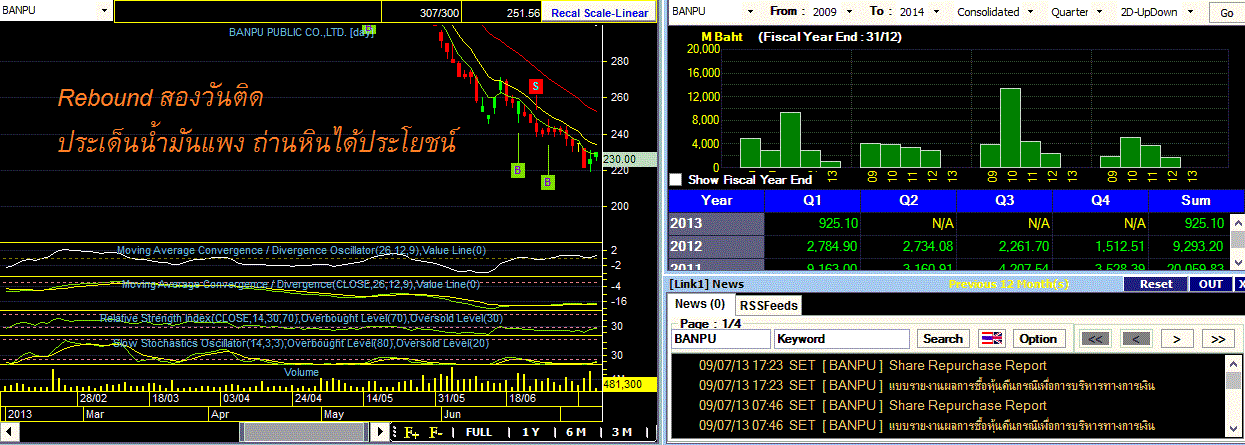Image resolution: width=1245 pixels, height=445 pixels.
Task: Click the Sum column header
Action: (1195, 200)
